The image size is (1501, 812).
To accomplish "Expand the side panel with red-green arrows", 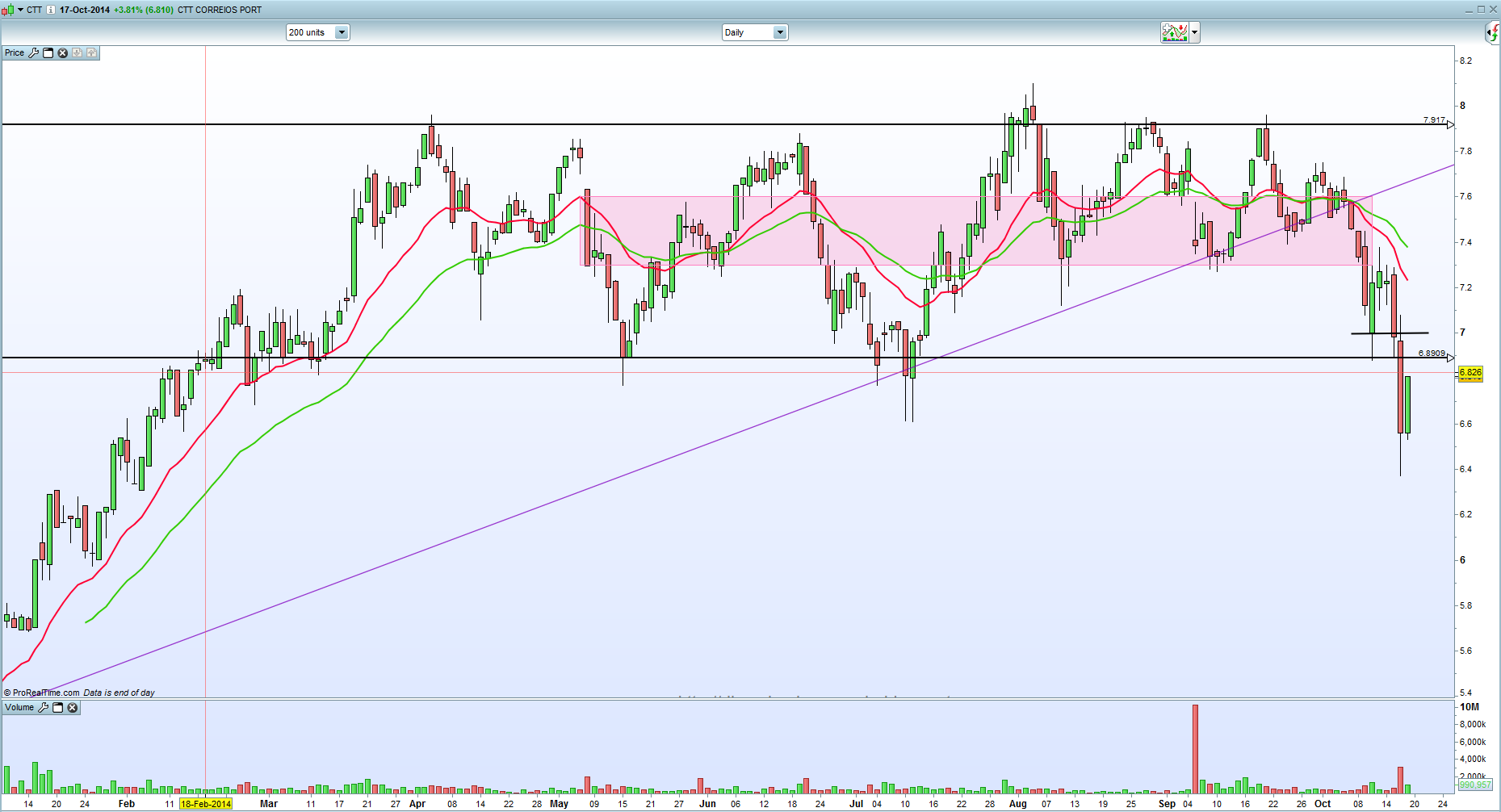I will (1493, 33).
